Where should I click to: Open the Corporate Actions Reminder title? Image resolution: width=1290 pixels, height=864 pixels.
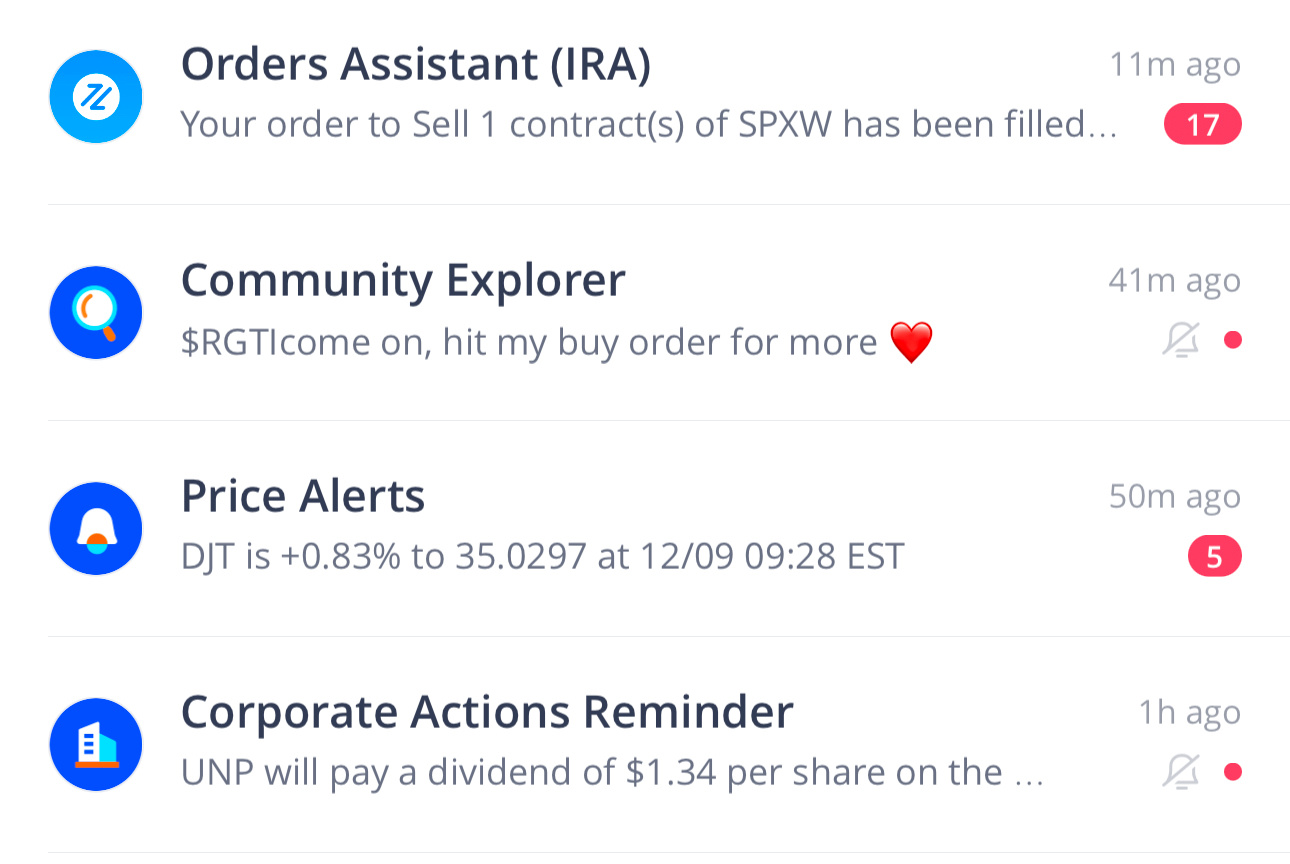486,713
